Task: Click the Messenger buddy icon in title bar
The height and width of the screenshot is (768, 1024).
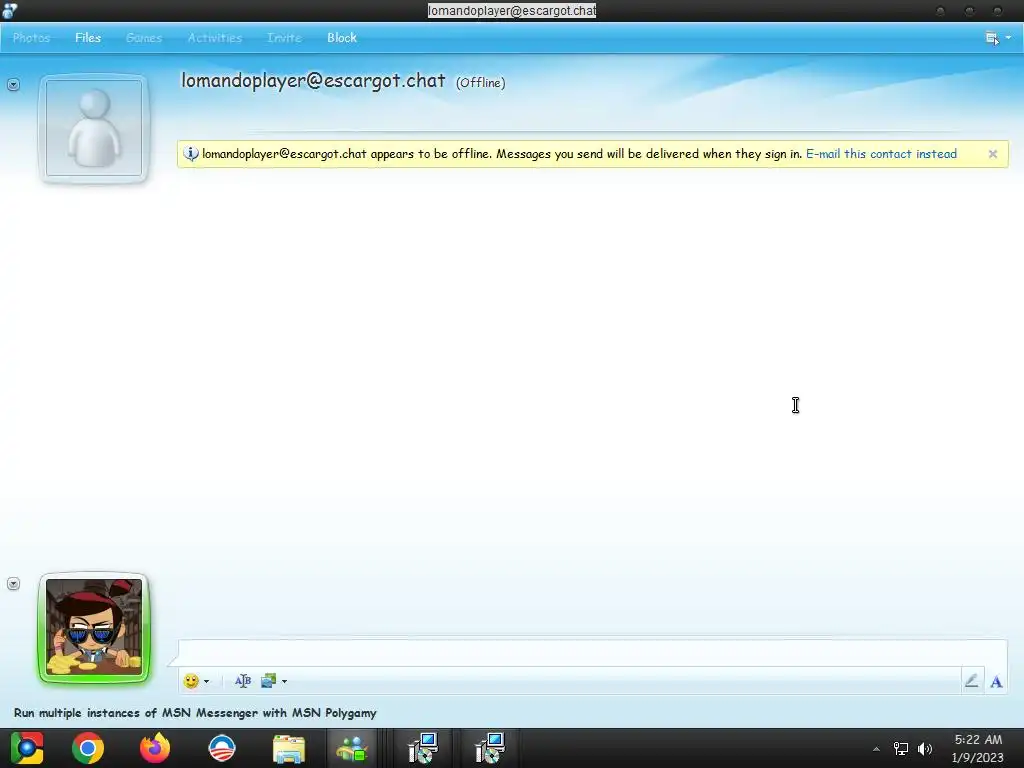Action: (x=10, y=10)
